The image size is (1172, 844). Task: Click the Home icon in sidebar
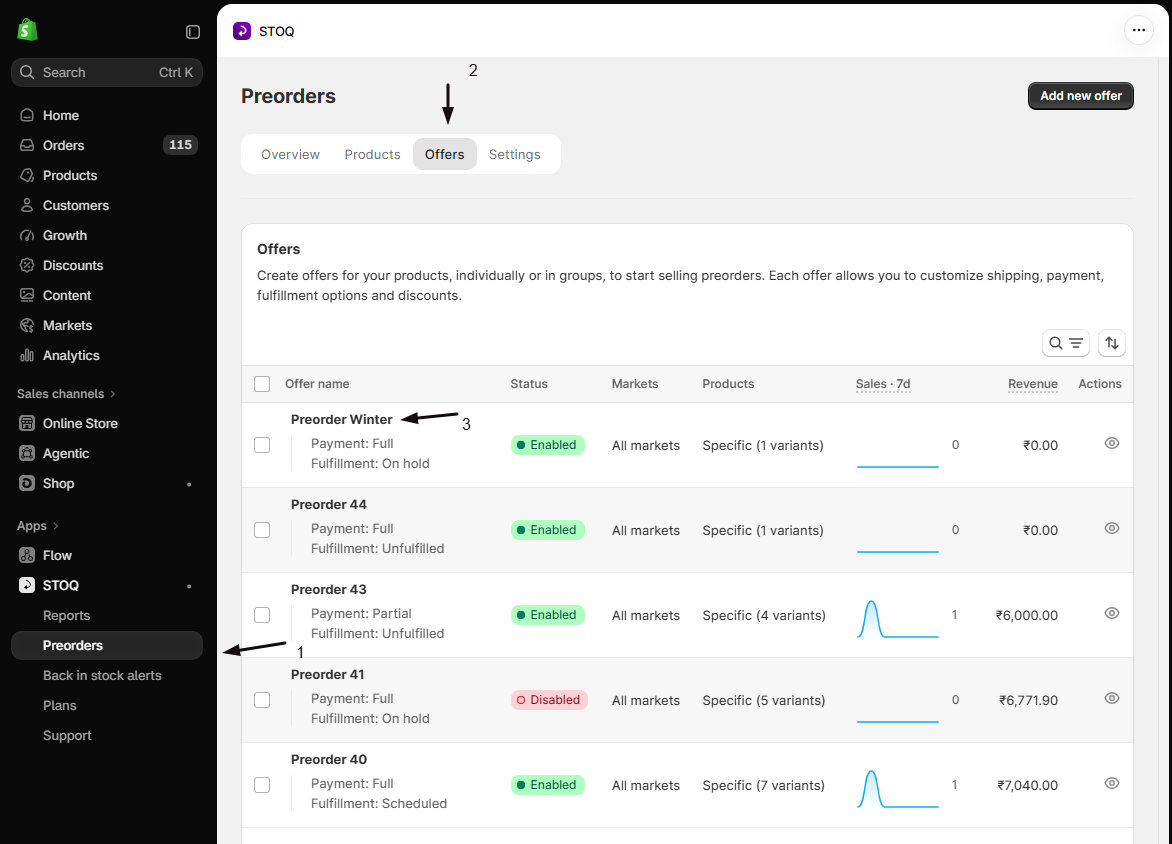[x=27, y=115]
